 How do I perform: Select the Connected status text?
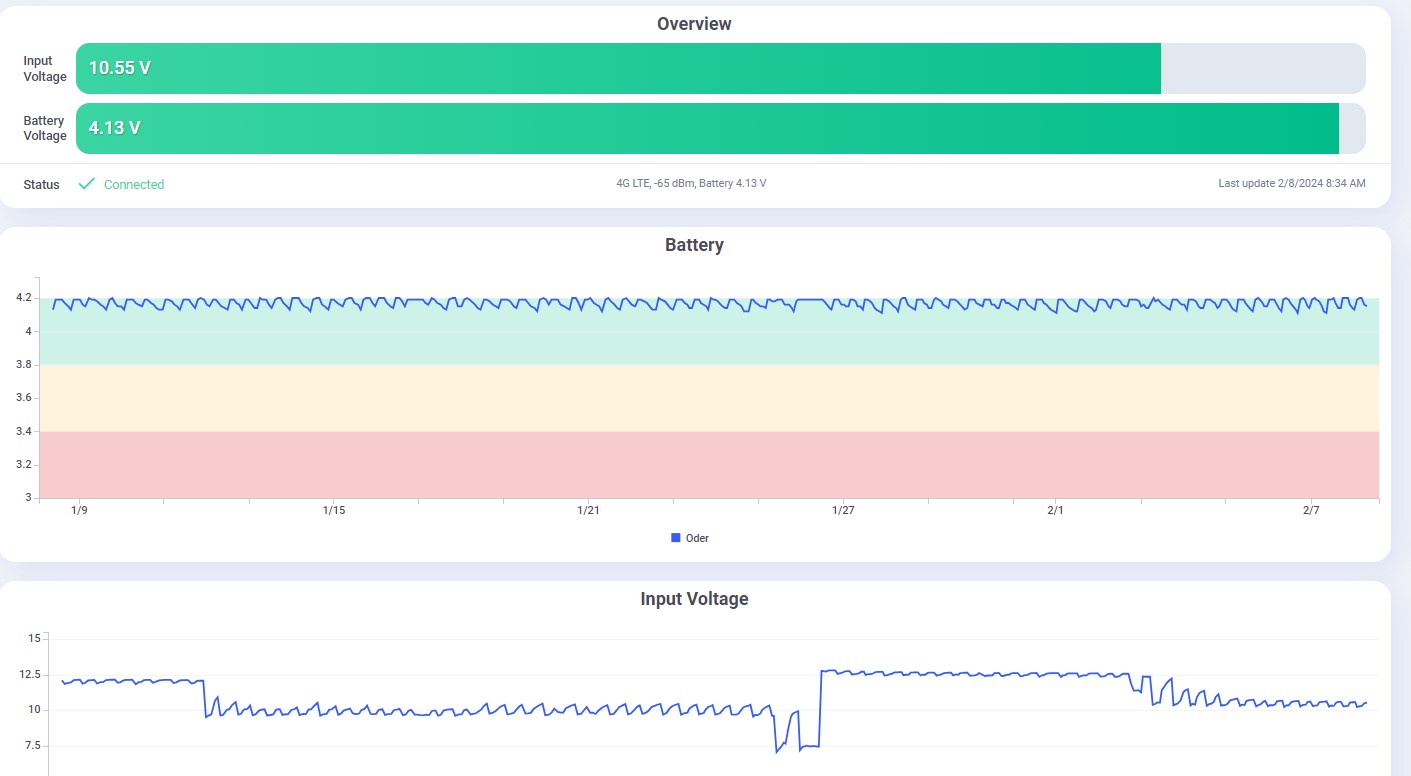[x=134, y=185]
